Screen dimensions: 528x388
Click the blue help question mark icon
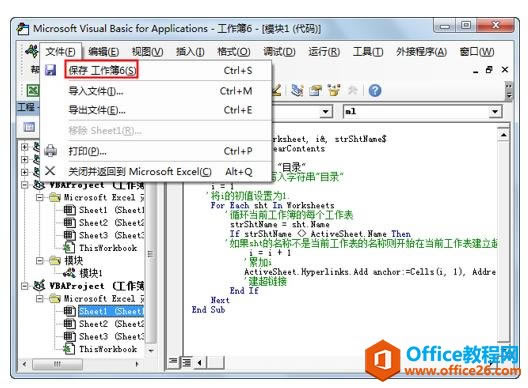coord(375,91)
